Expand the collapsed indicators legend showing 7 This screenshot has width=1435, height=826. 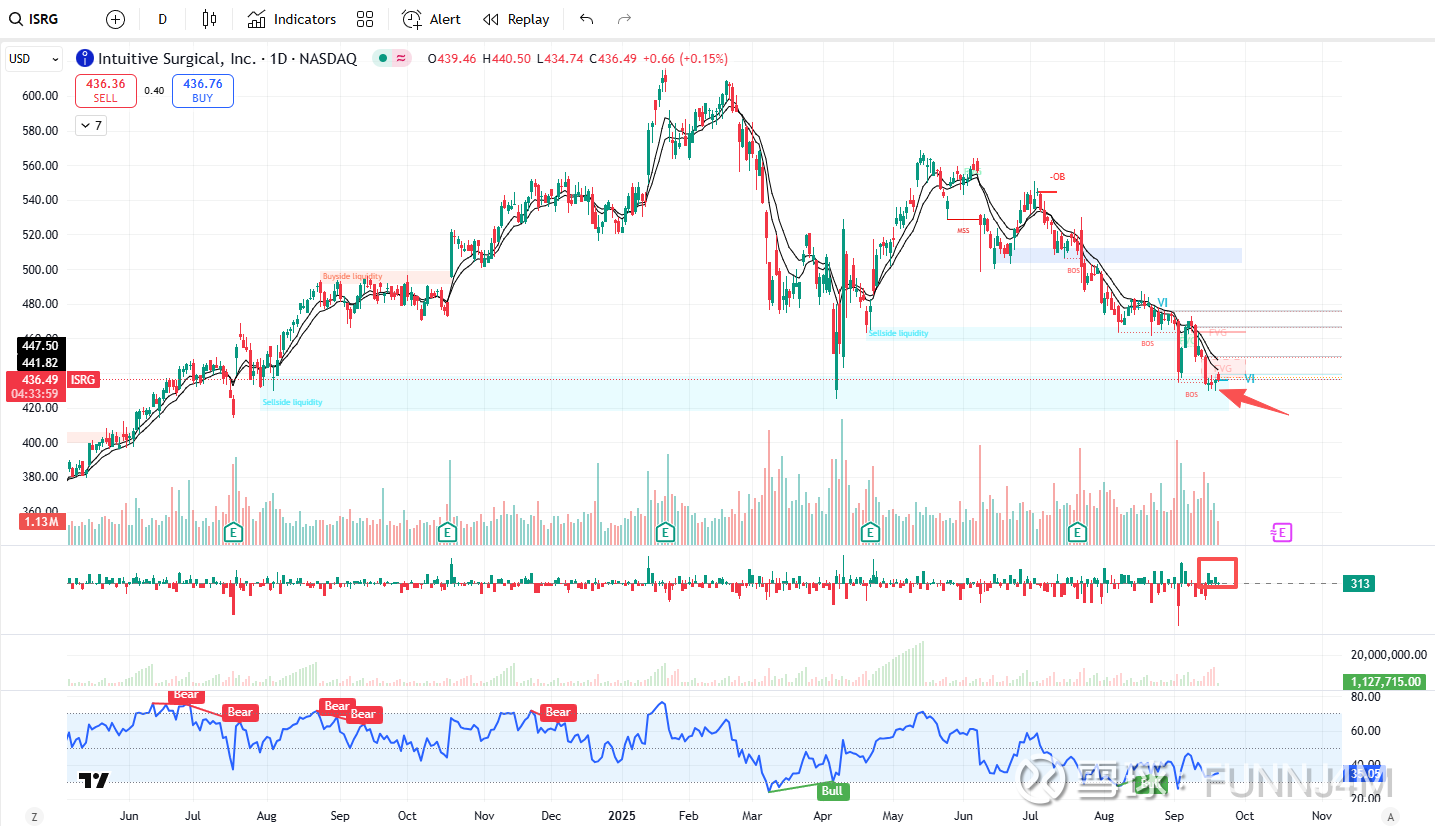point(90,126)
